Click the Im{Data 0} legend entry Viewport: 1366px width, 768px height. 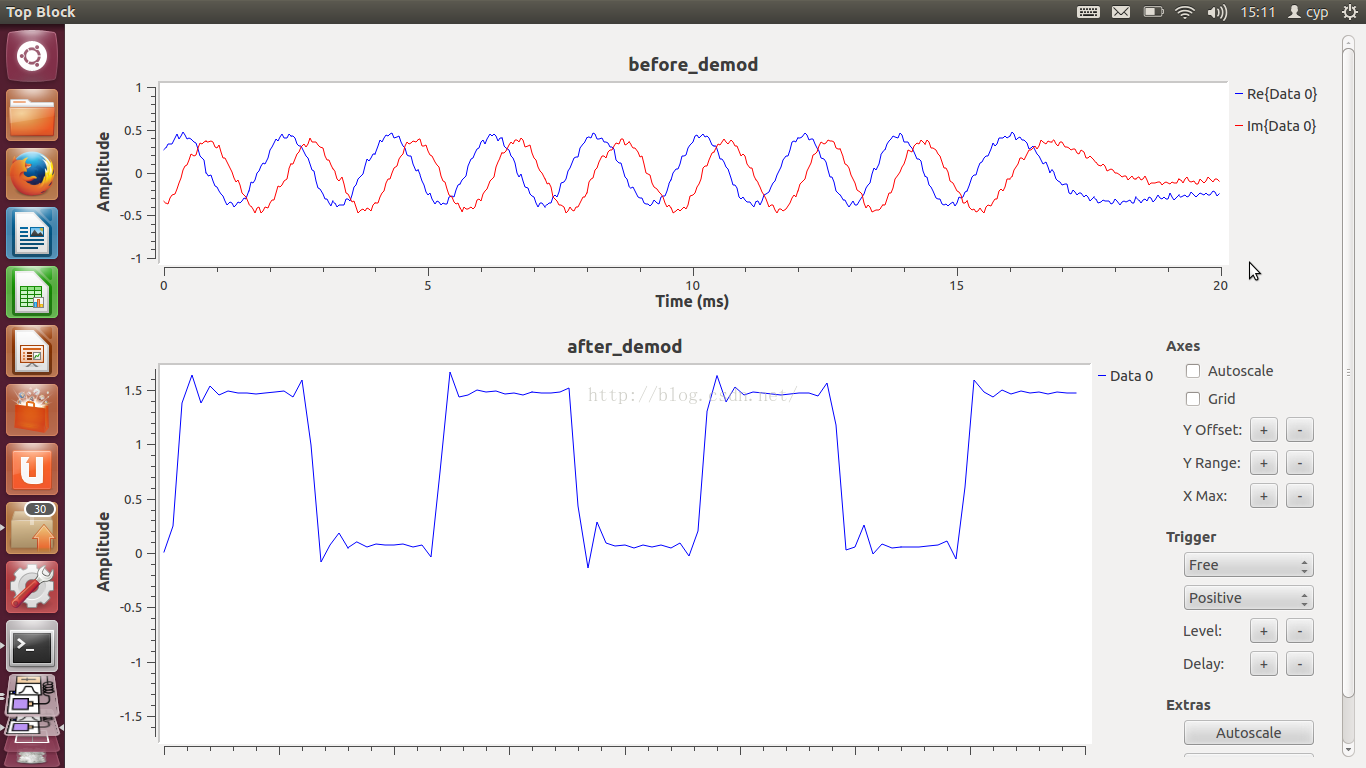[1277, 126]
